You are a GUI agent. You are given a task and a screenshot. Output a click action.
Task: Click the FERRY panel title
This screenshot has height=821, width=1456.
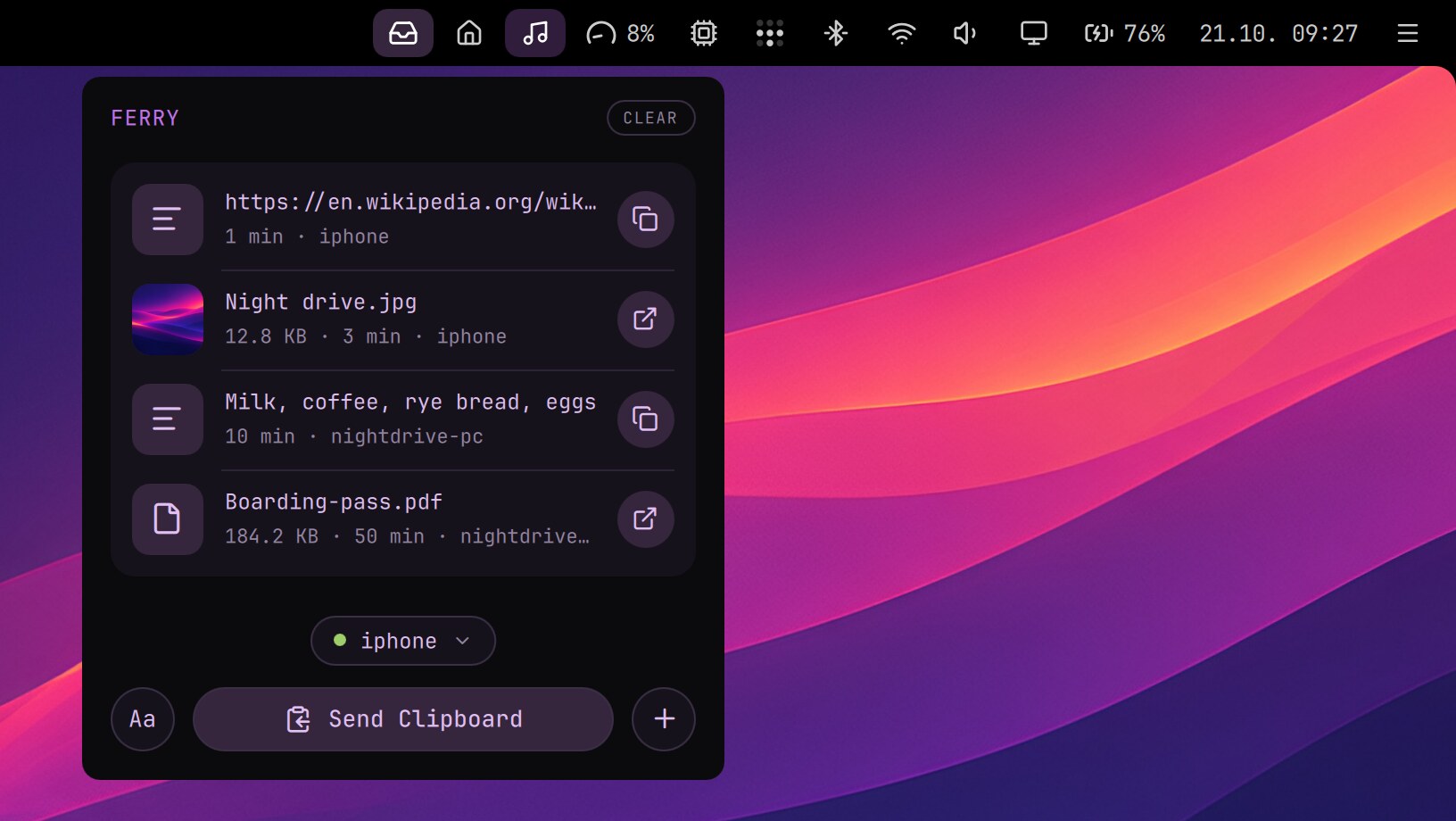[x=145, y=118]
